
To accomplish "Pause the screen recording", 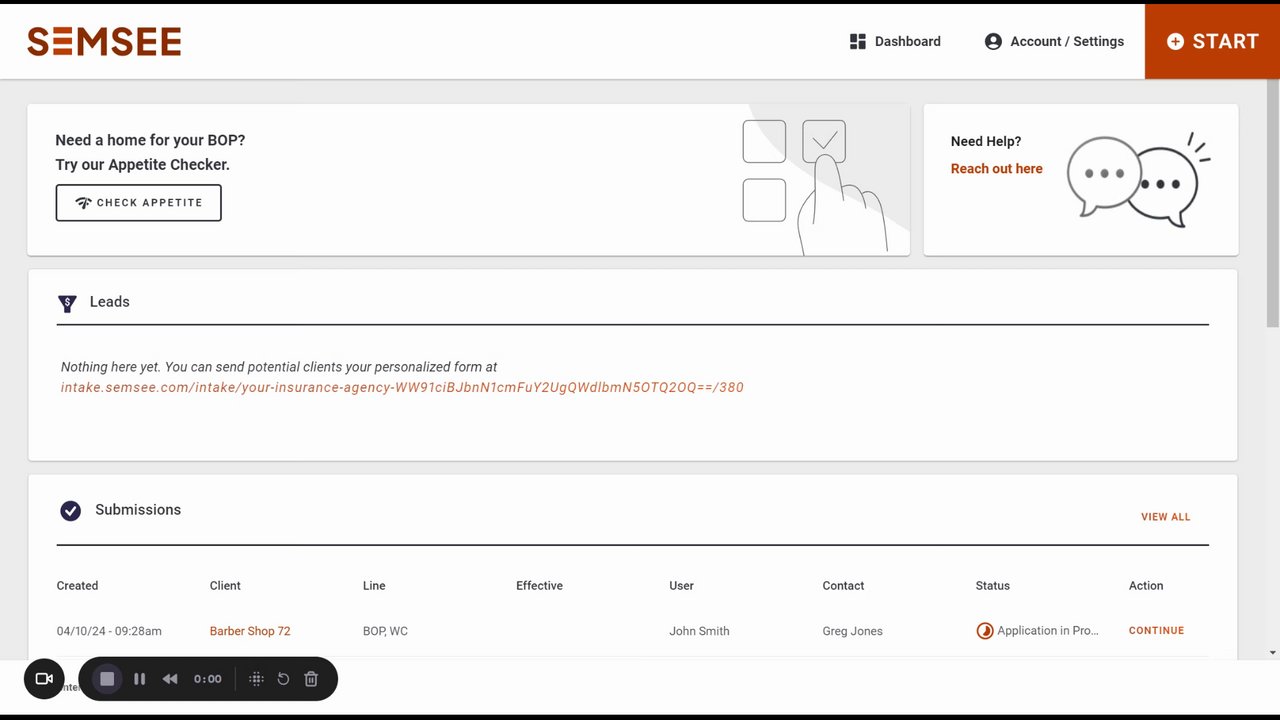I will [140, 679].
